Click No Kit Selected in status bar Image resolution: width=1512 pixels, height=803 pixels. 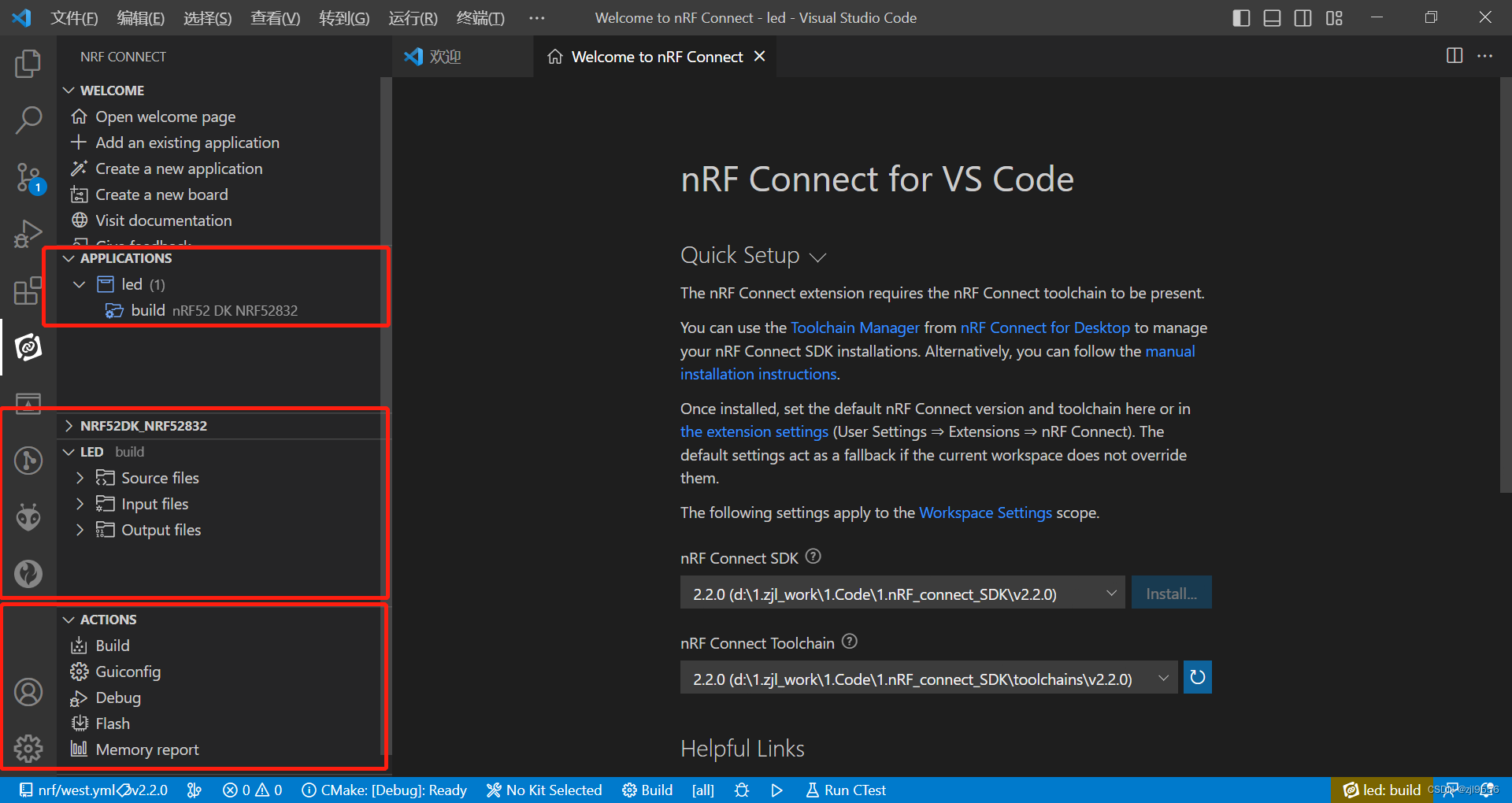tap(544, 790)
